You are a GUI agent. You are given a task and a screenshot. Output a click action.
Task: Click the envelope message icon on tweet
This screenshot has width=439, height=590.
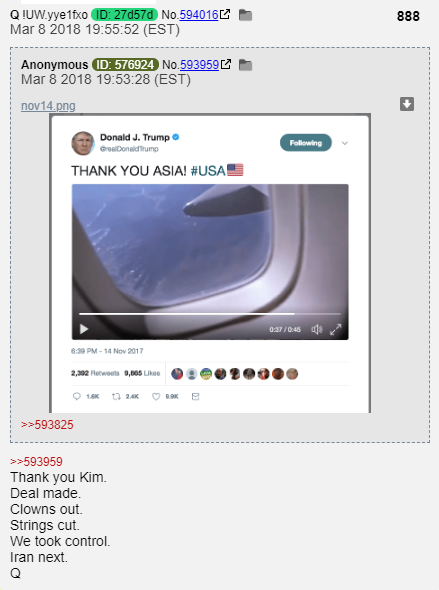pyautogui.click(x=195, y=396)
